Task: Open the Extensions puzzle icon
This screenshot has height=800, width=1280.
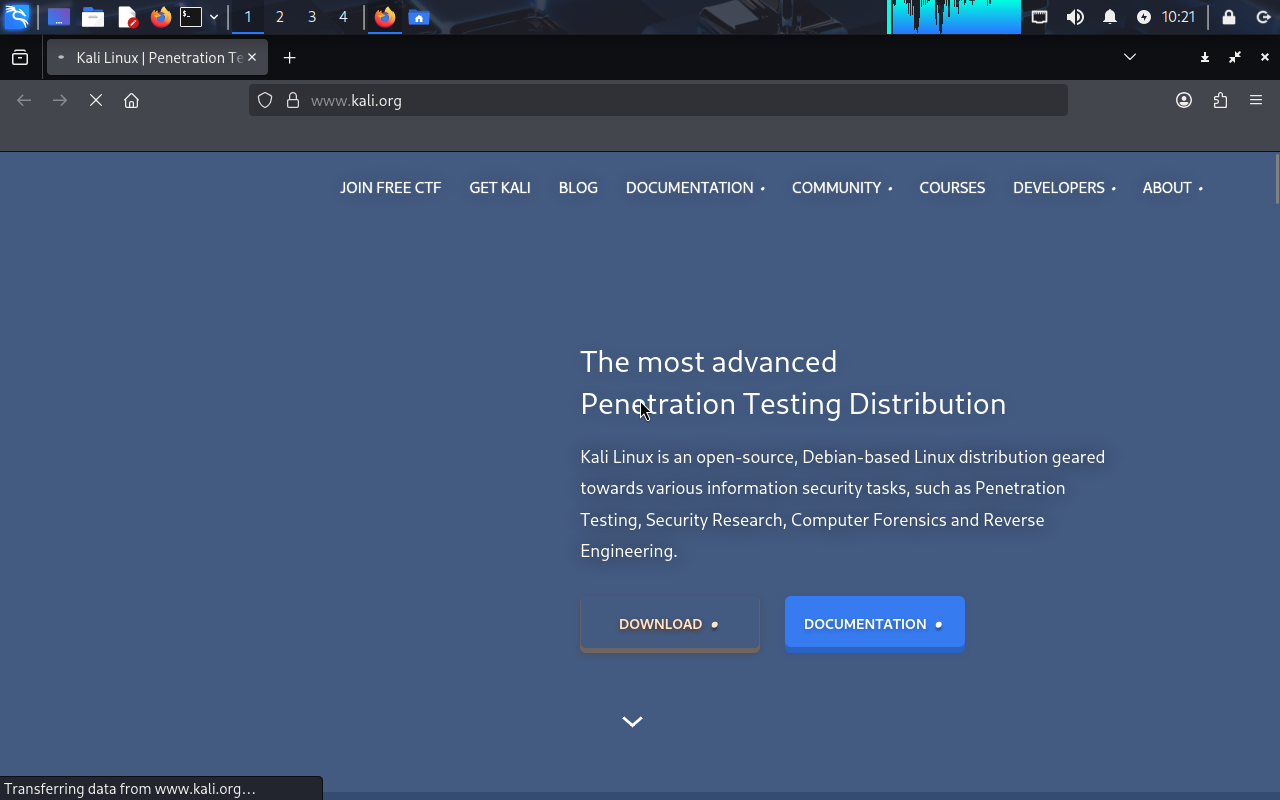Action: pyautogui.click(x=1220, y=100)
